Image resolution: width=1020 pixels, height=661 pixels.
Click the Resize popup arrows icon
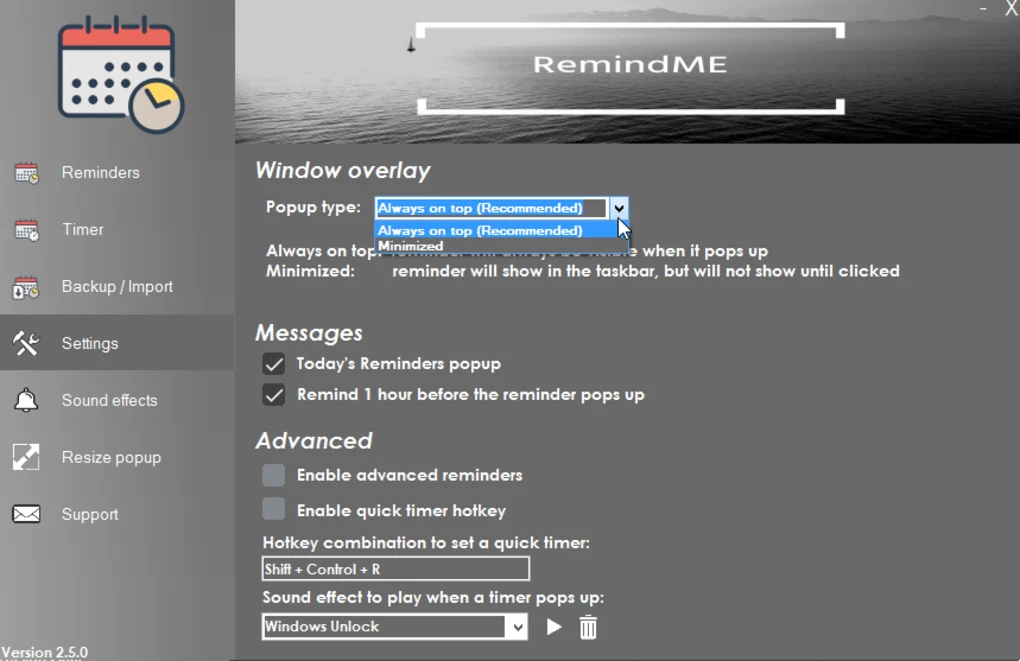pyautogui.click(x=24, y=457)
